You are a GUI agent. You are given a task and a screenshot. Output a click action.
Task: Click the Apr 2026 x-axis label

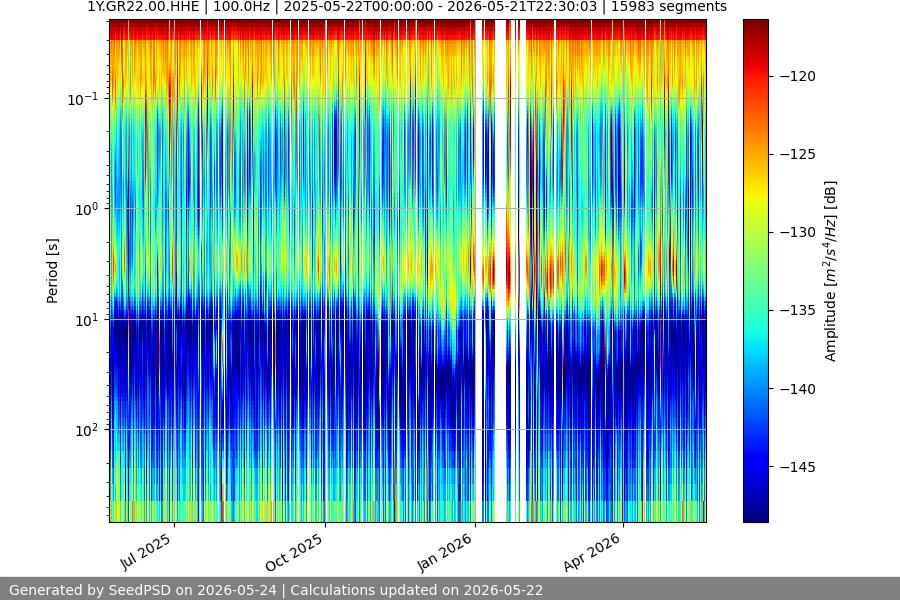click(592, 552)
